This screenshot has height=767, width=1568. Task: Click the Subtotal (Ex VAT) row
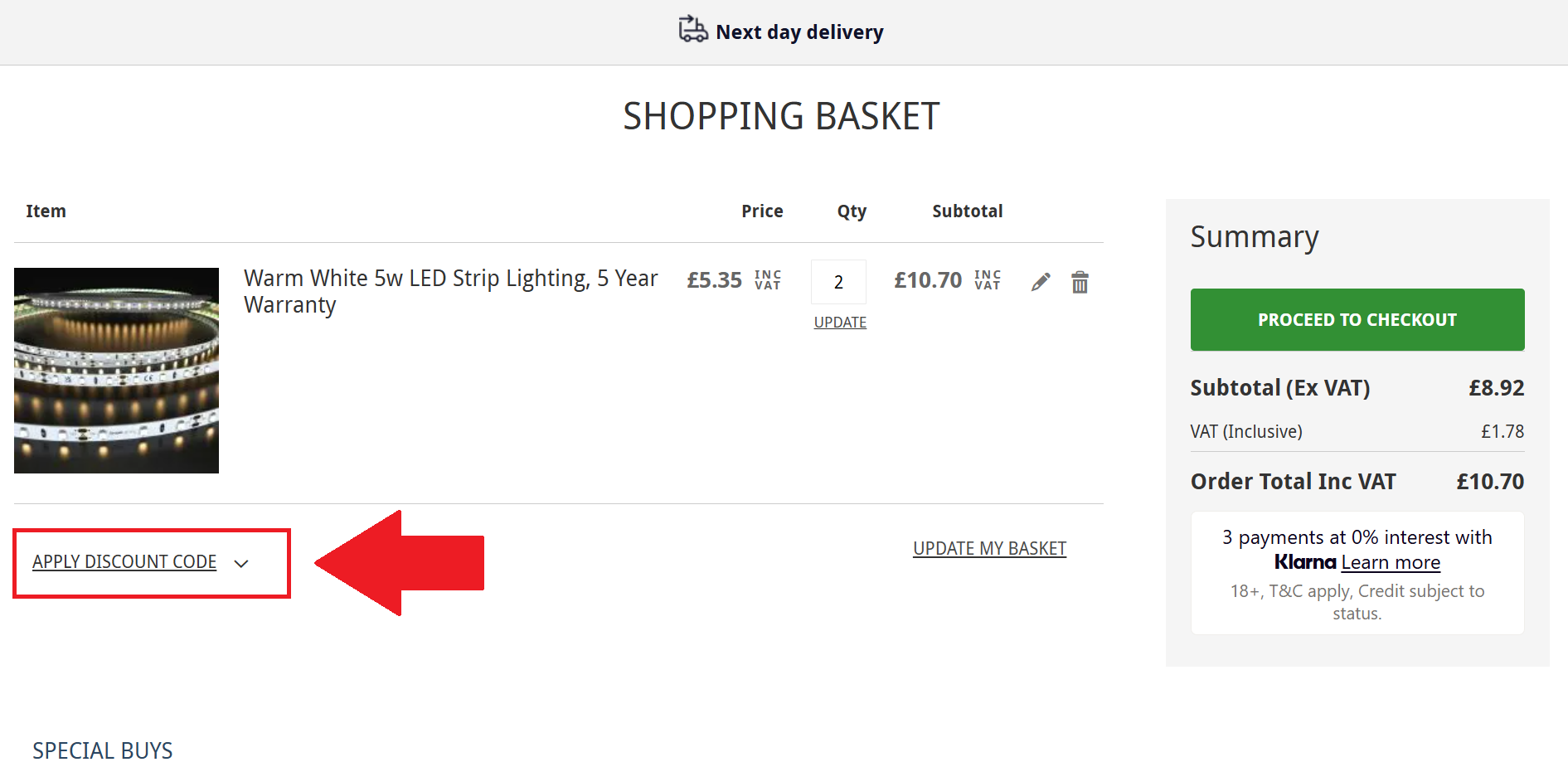coord(1280,387)
